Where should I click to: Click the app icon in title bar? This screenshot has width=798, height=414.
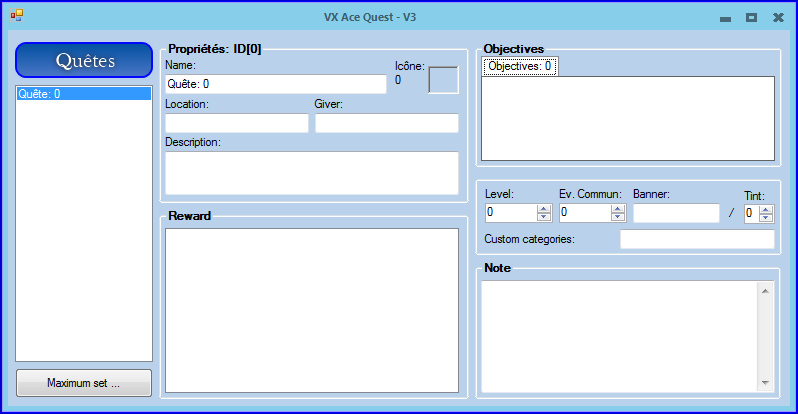(16, 16)
